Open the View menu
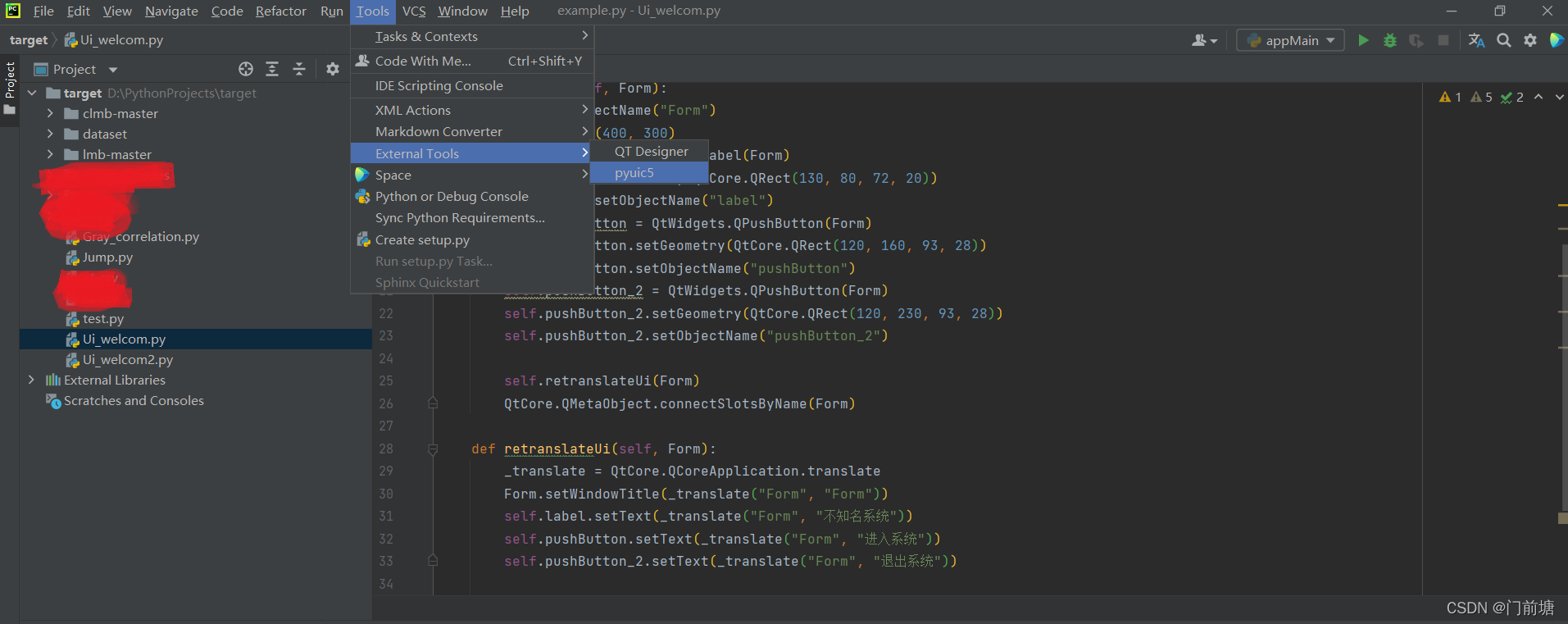Viewport: 1568px width, 624px height. pos(117,11)
